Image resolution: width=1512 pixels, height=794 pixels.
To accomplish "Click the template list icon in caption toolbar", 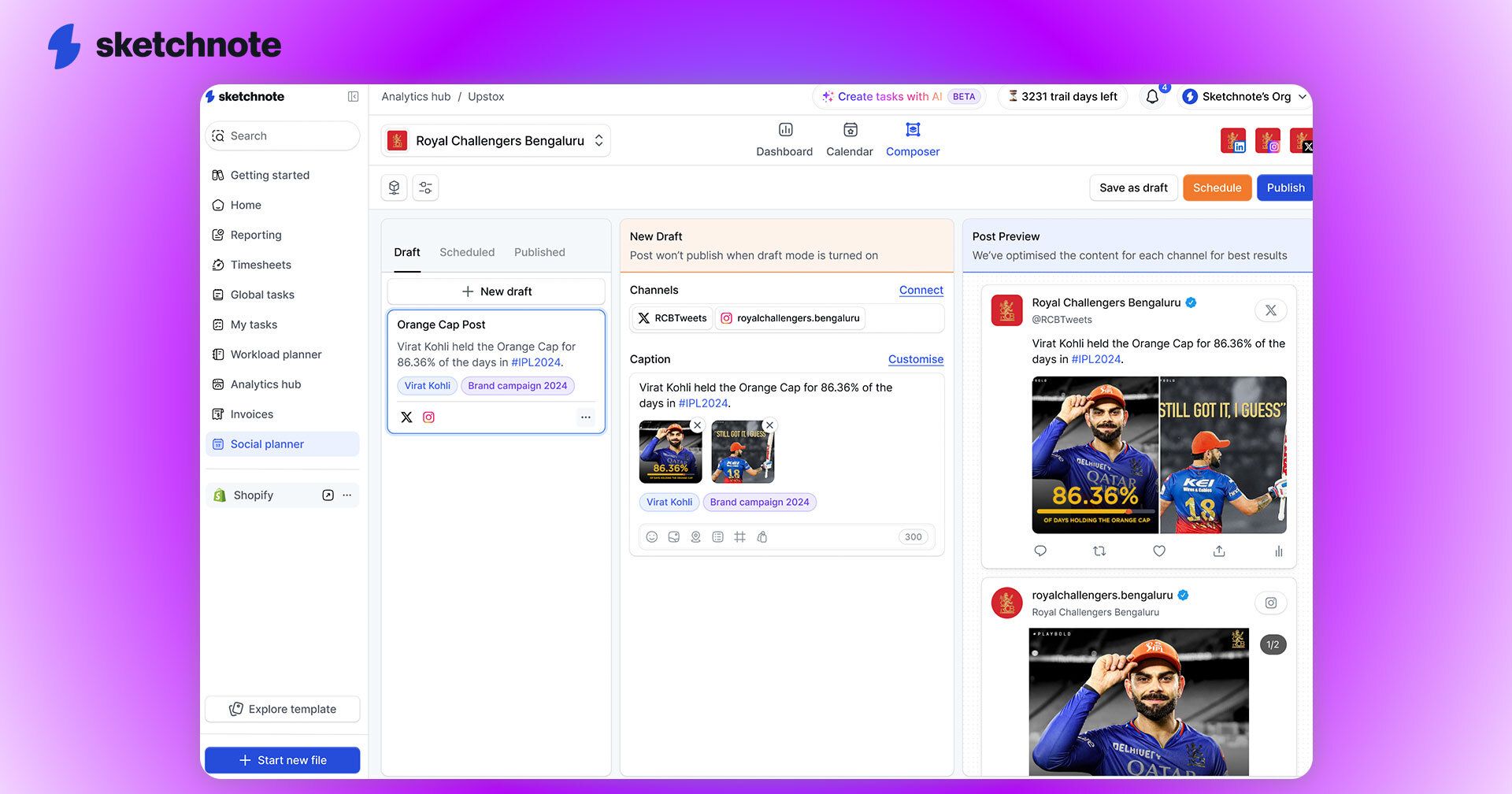I will [x=718, y=537].
